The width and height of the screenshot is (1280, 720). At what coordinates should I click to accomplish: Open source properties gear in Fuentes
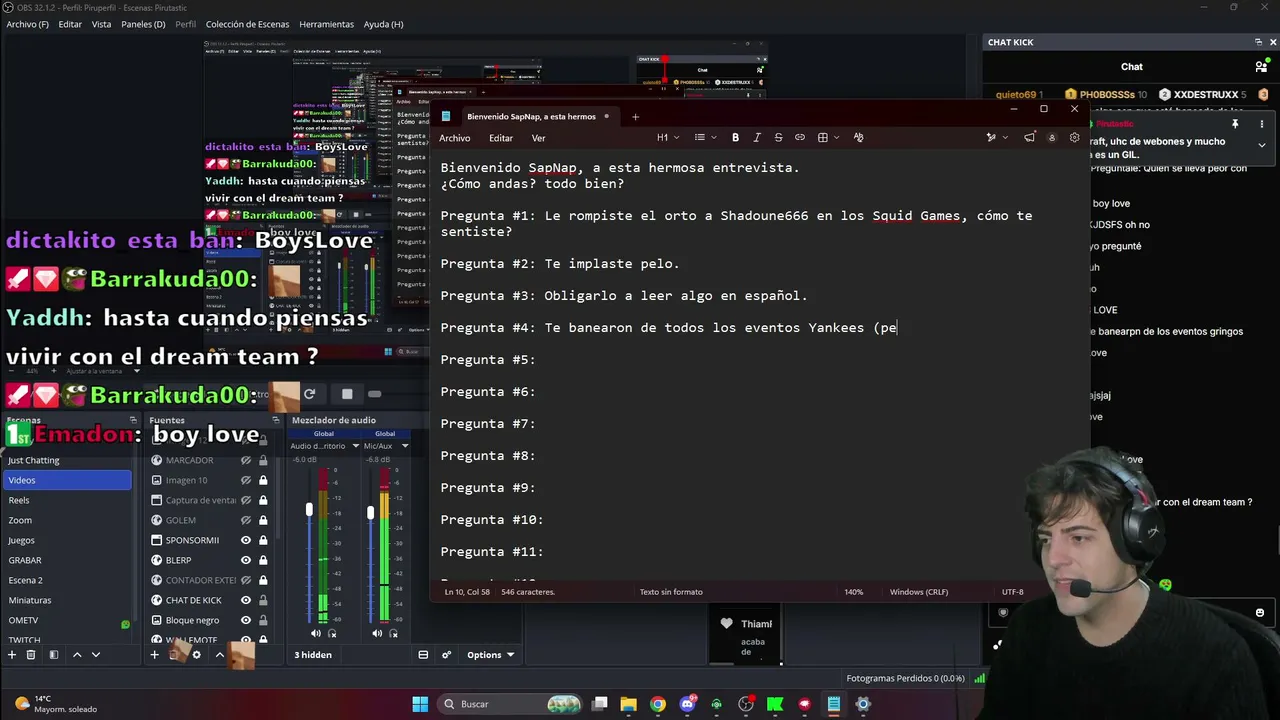[196, 655]
